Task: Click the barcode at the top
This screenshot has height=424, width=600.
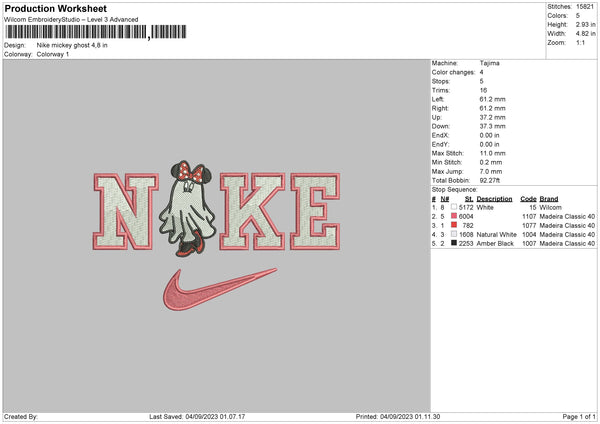Action: tap(96, 32)
